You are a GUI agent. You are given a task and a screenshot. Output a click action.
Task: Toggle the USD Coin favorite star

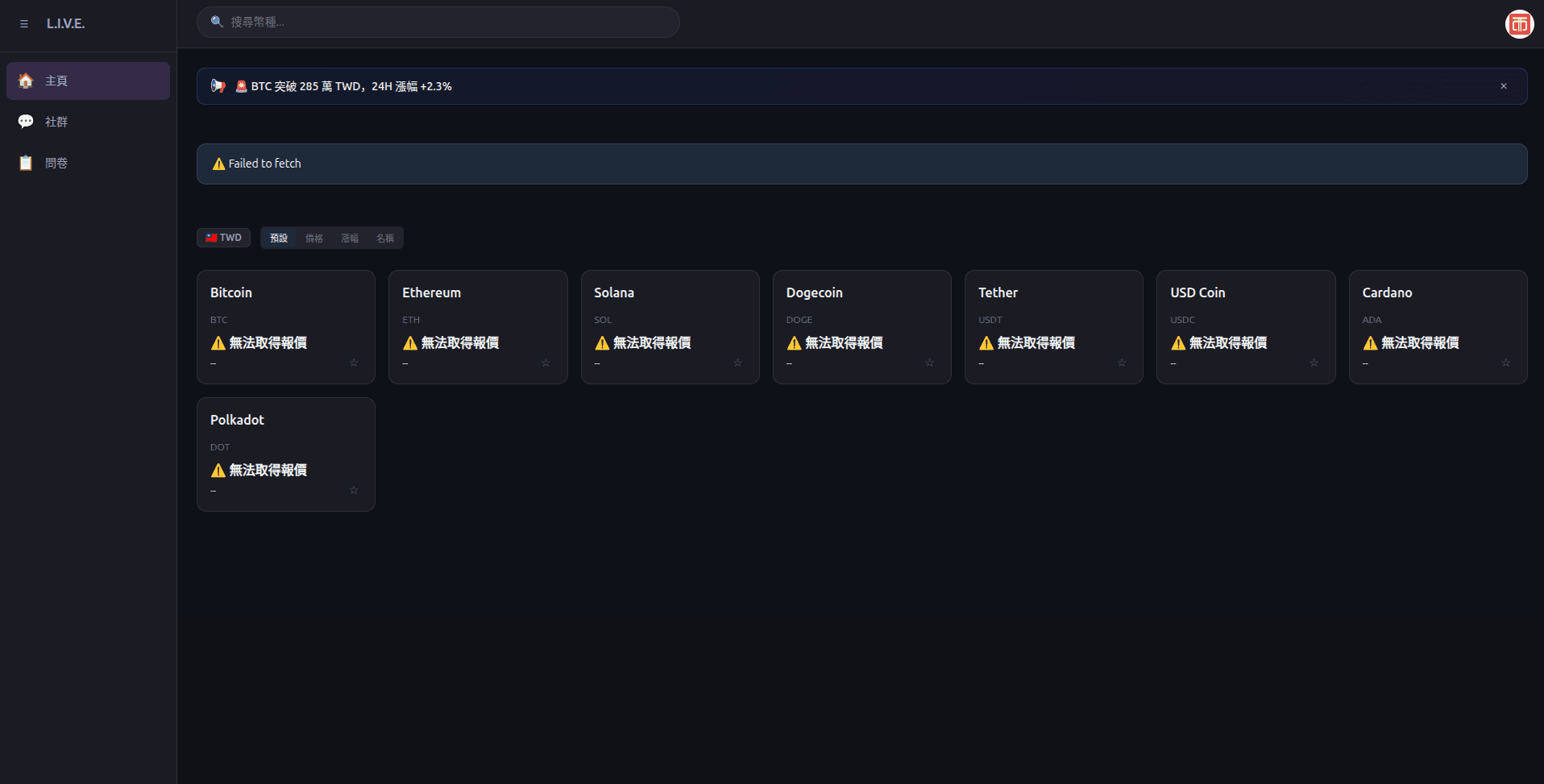1314,363
